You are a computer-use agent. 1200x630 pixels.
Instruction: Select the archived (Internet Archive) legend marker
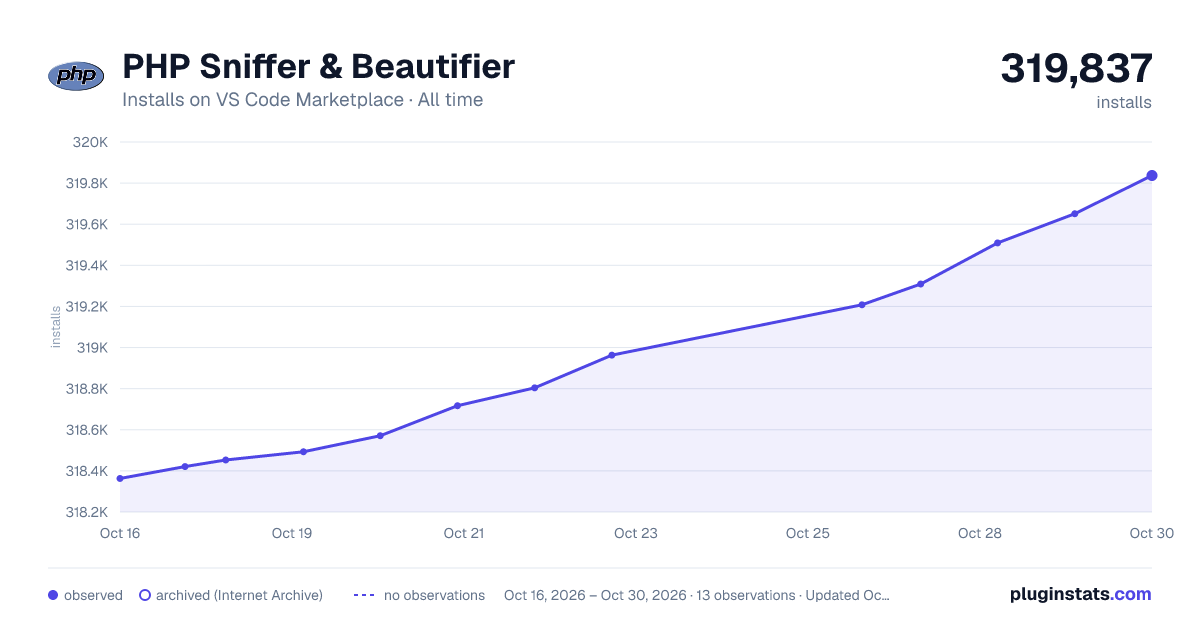coord(145,595)
